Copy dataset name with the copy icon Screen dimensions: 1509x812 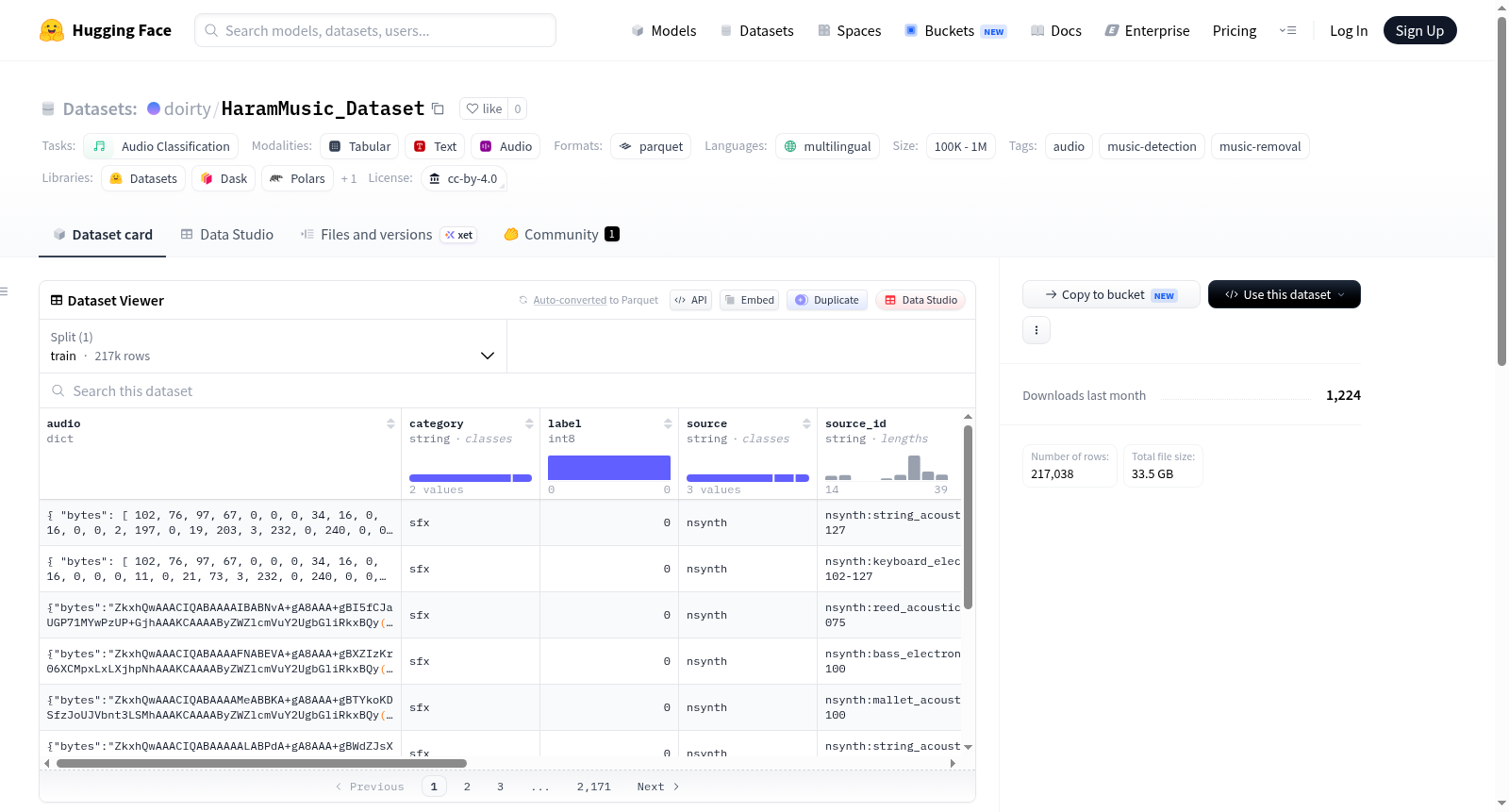pyautogui.click(x=438, y=108)
